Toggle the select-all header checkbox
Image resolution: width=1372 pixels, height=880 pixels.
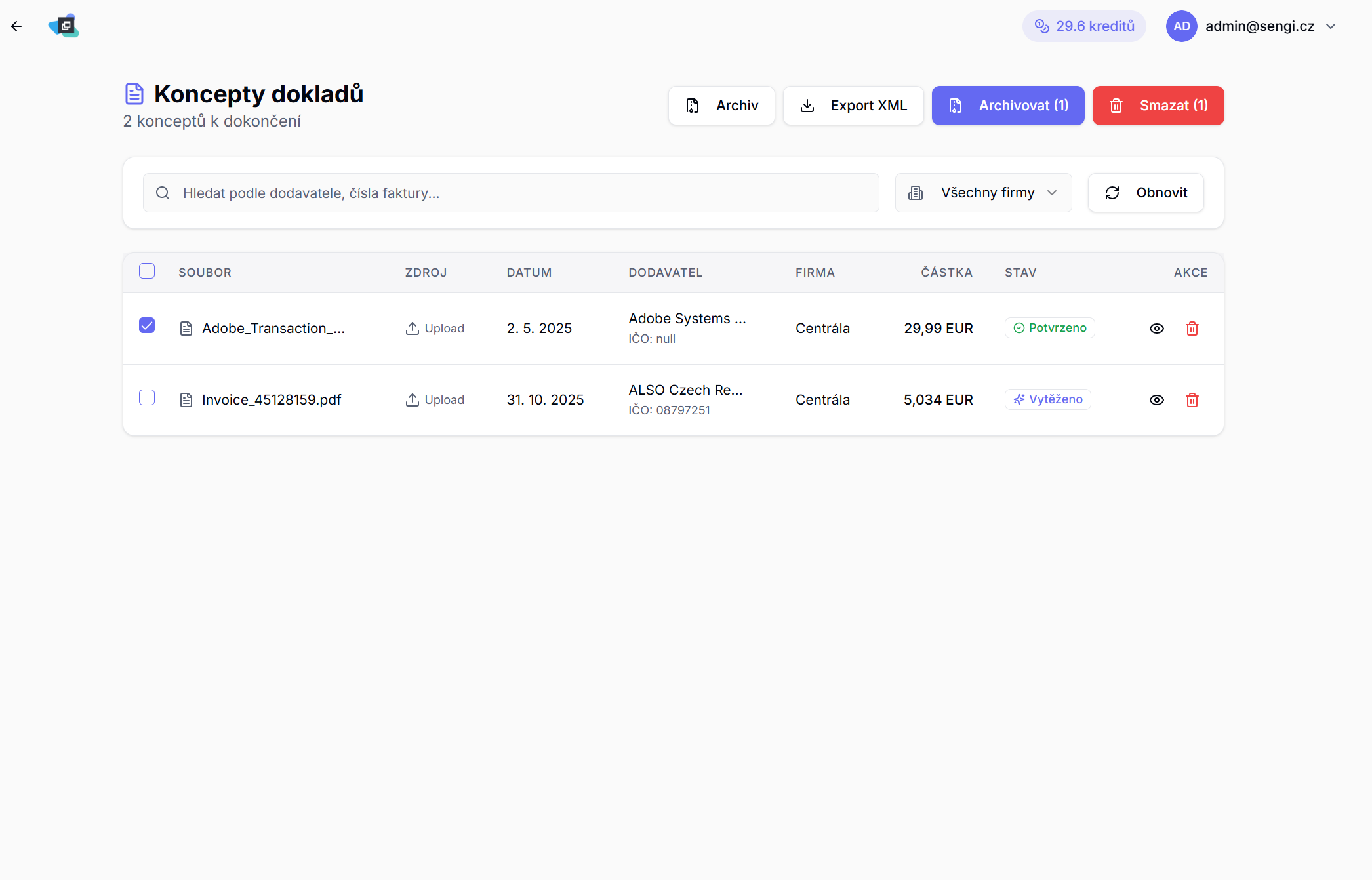coord(147,271)
